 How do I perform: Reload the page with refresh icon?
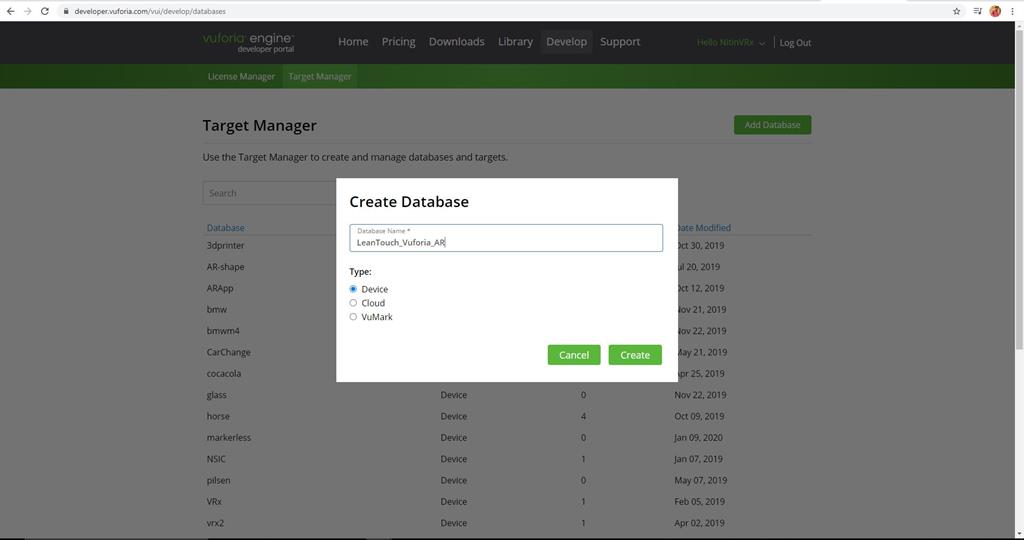pyautogui.click(x=44, y=11)
